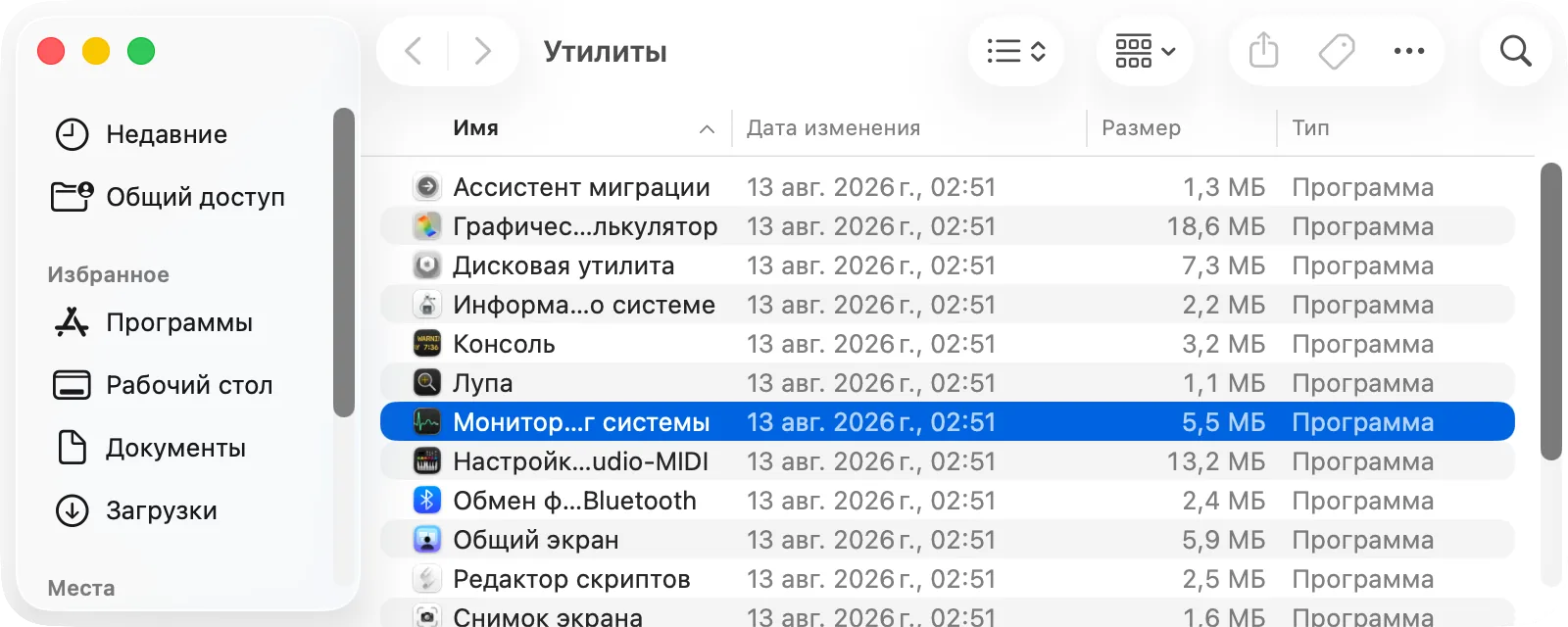Select the Настройк...udio-MIDI app icon
1568x627 pixels.
point(427,460)
